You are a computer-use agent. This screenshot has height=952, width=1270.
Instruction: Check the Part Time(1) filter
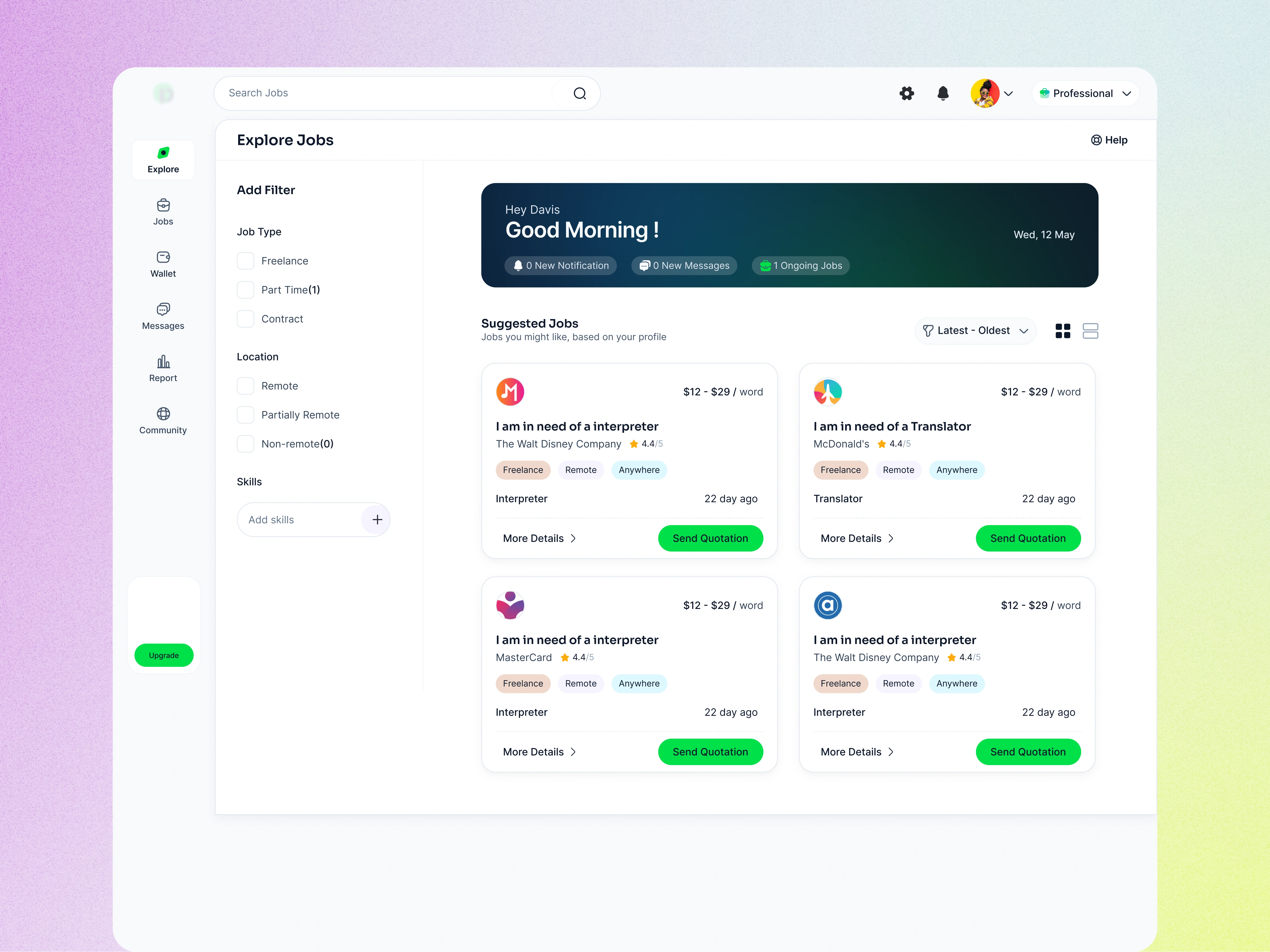click(x=246, y=290)
